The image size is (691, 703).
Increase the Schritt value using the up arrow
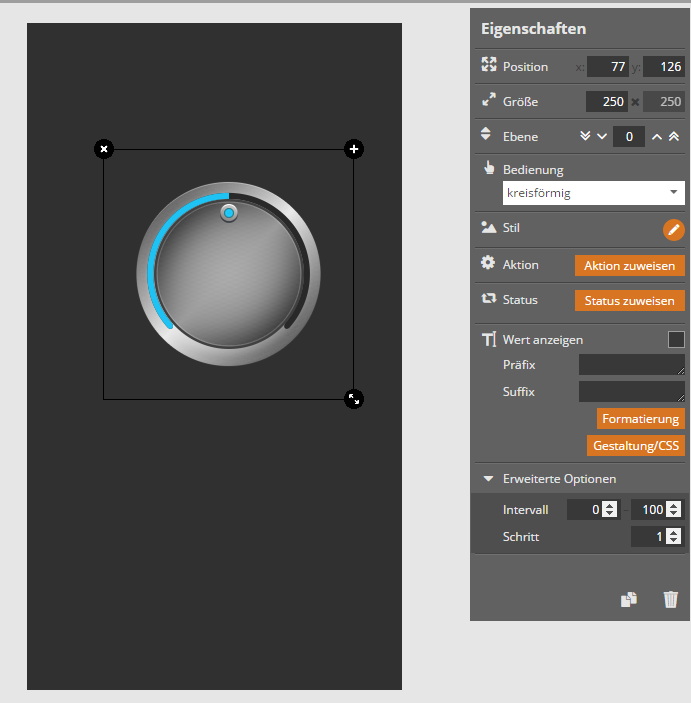tap(674, 533)
